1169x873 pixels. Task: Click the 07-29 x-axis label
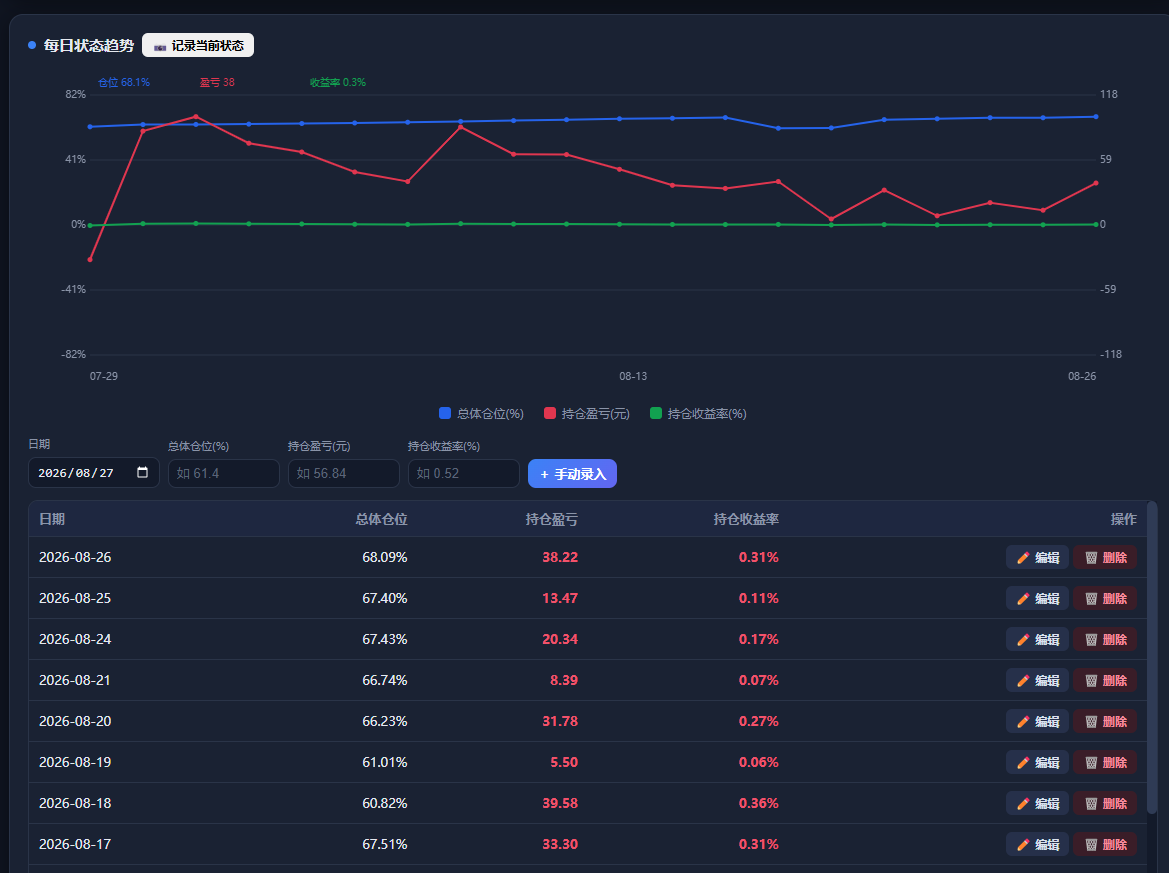(104, 376)
